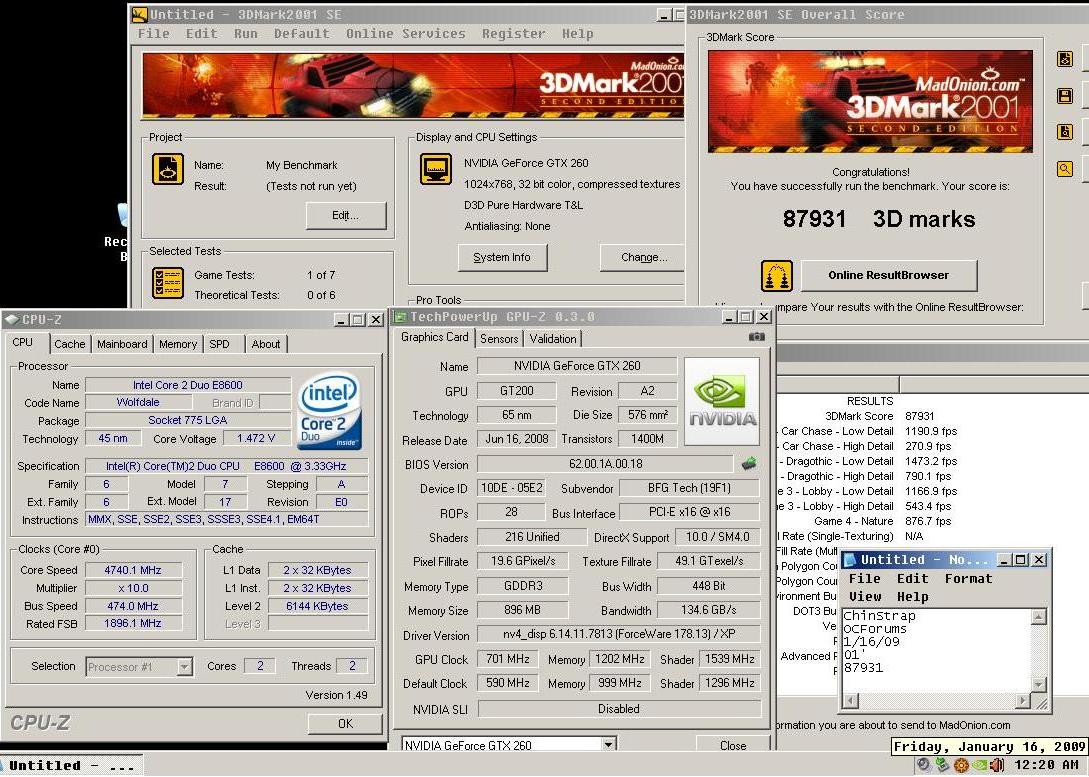The image size is (1089, 777).
Task: Open the Default menu in 3DMark2001
Action: click(301, 33)
